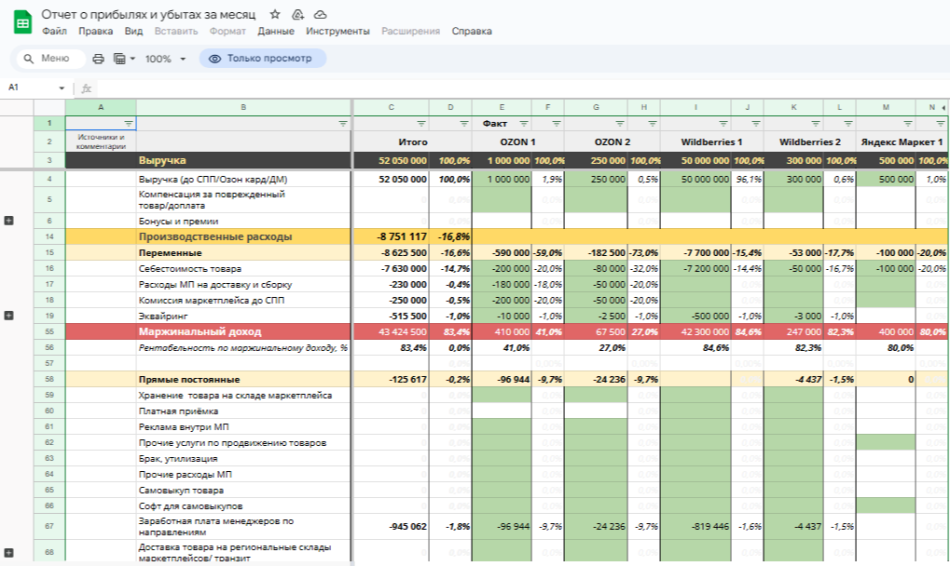The height and width of the screenshot is (566, 950).
Task: Select column G header
Action: pyautogui.click(x=596, y=107)
